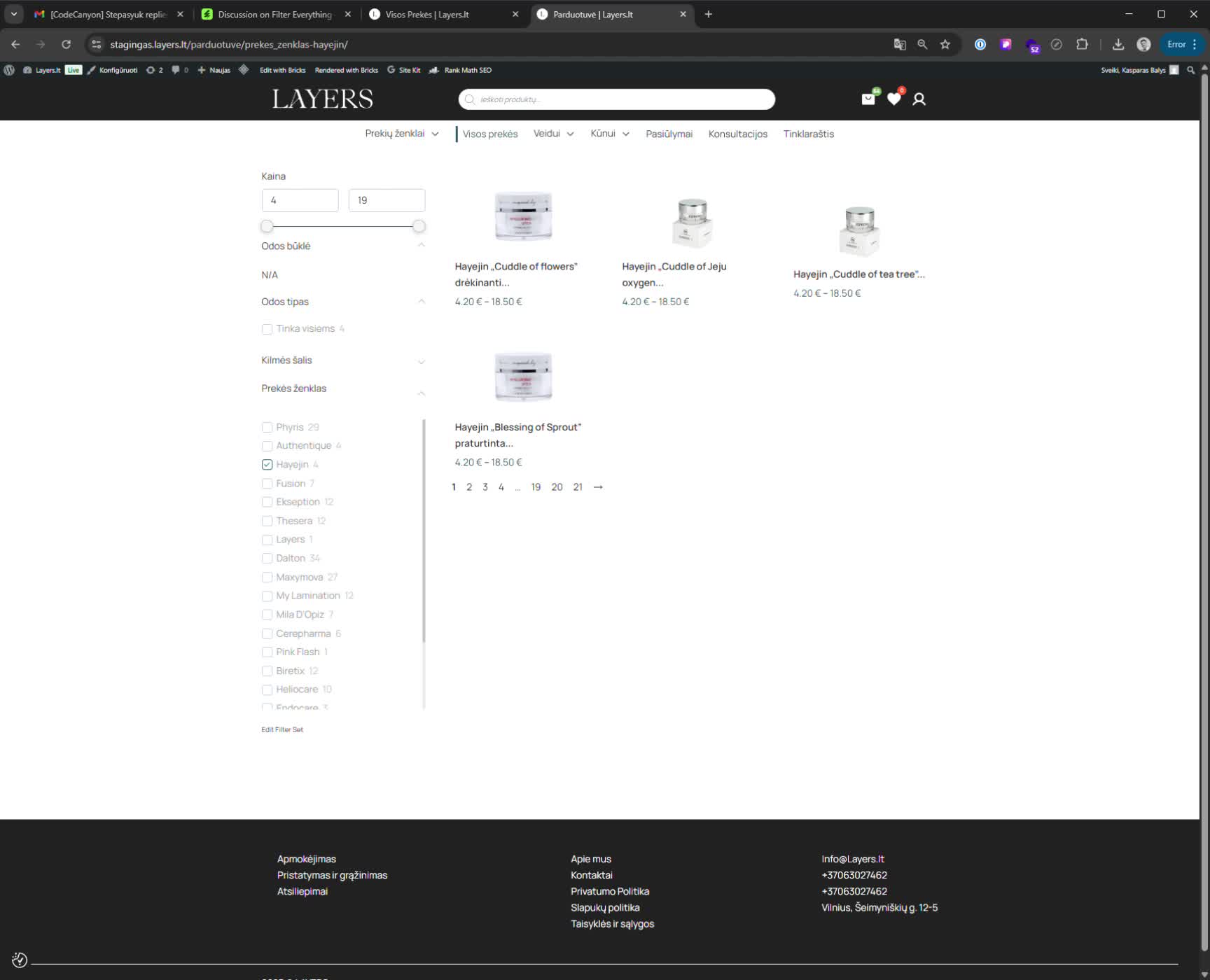Enable the Phyris brand filter
Viewport: 1210px width, 980px height.
coord(267,427)
